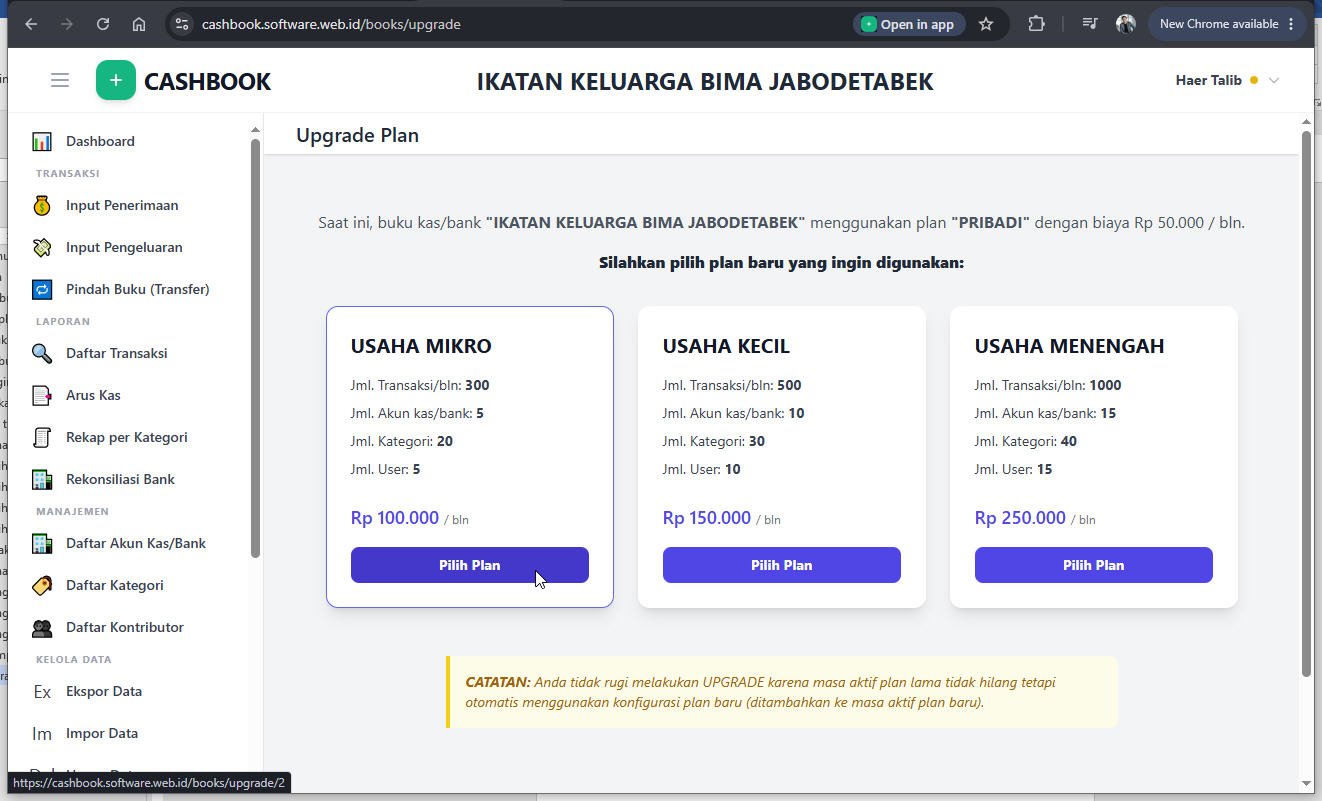Open Arus Kas report

[x=93, y=395]
